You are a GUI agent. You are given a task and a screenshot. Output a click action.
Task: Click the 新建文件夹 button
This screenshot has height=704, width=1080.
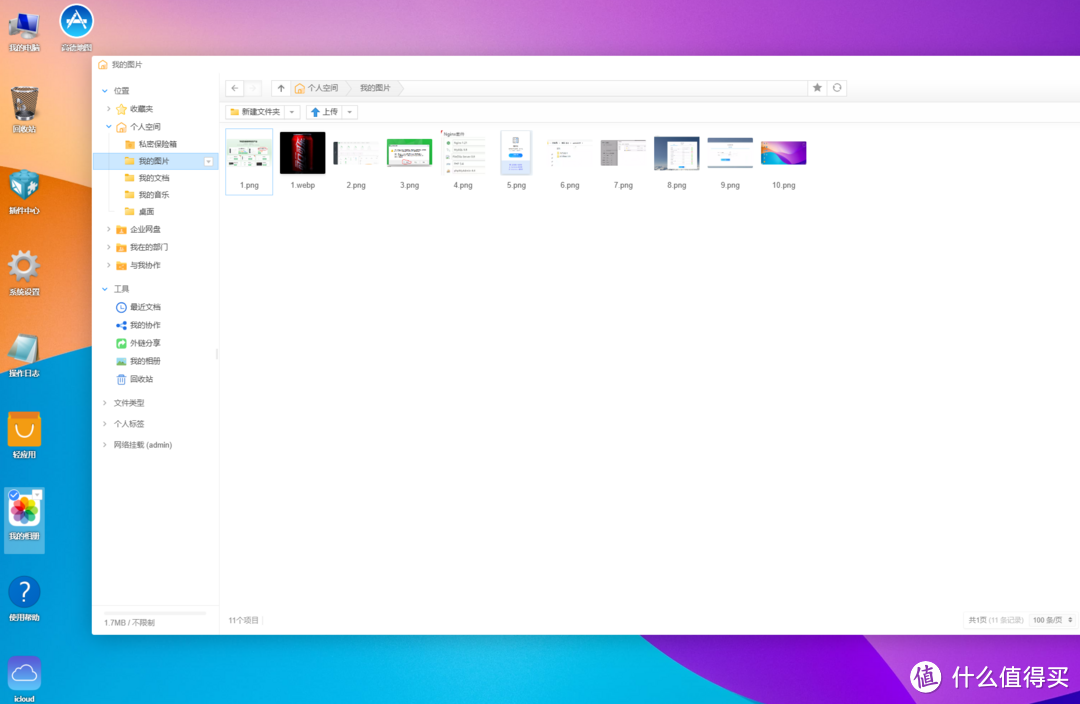point(255,112)
